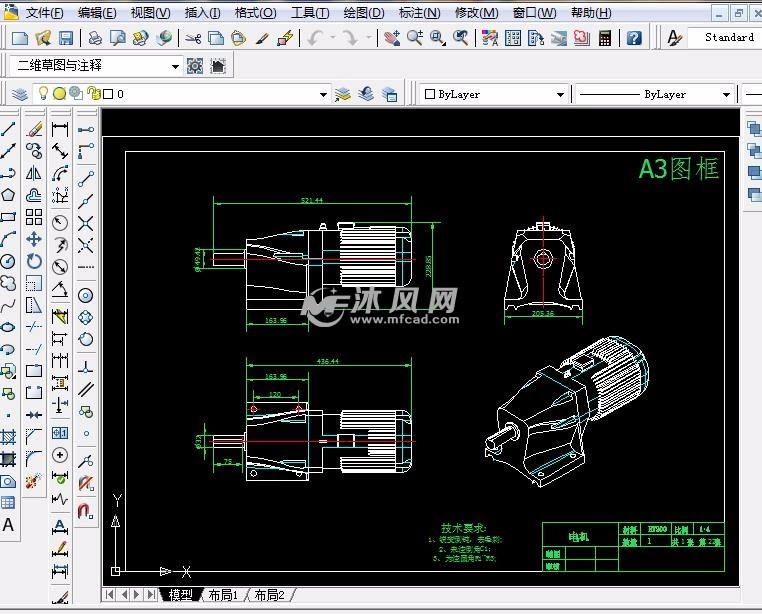Click the Help question mark button
762x614 pixels.
[x=634, y=38]
